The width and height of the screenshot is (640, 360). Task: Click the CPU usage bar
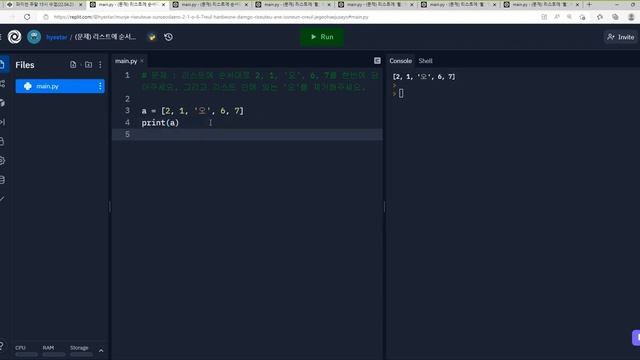click(x=26, y=354)
